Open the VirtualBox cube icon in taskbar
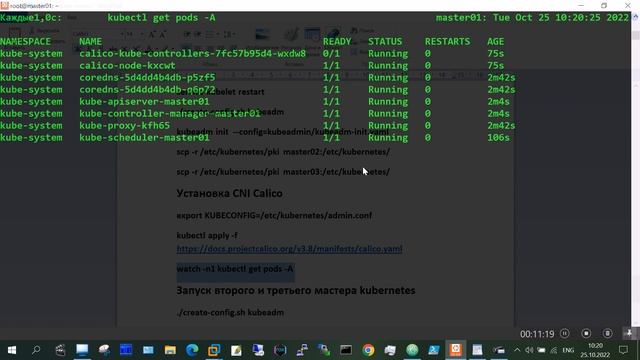Image resolution: width=640 pixels, height=360 pixels. [x=214, y=350]
